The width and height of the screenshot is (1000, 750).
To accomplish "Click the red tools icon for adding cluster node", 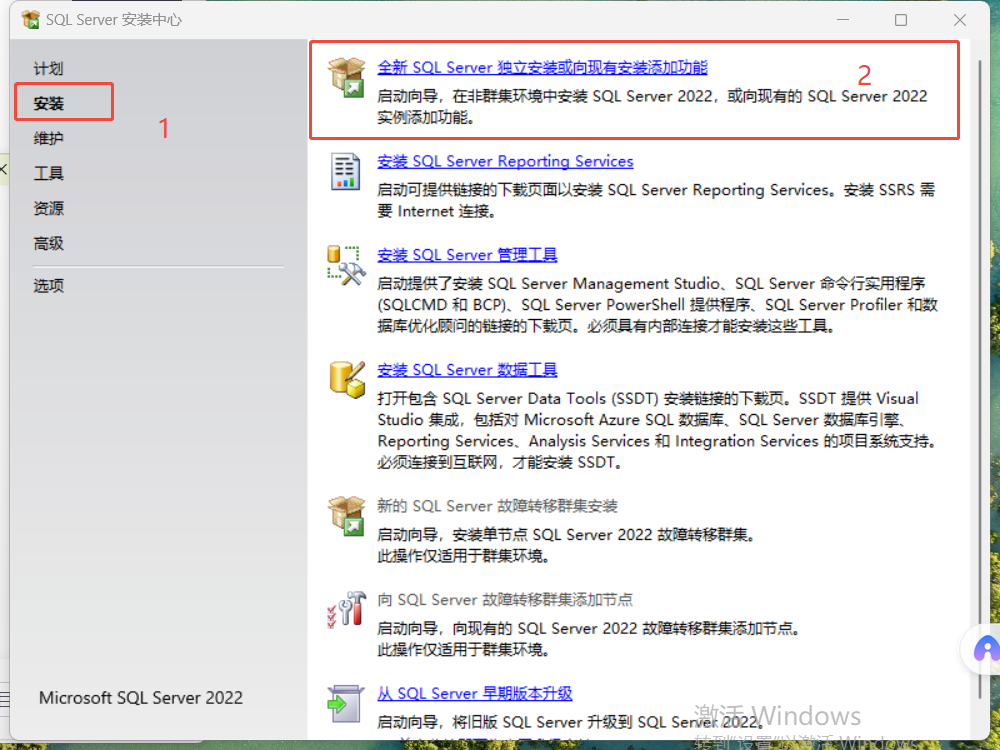I will click(345, 610).
